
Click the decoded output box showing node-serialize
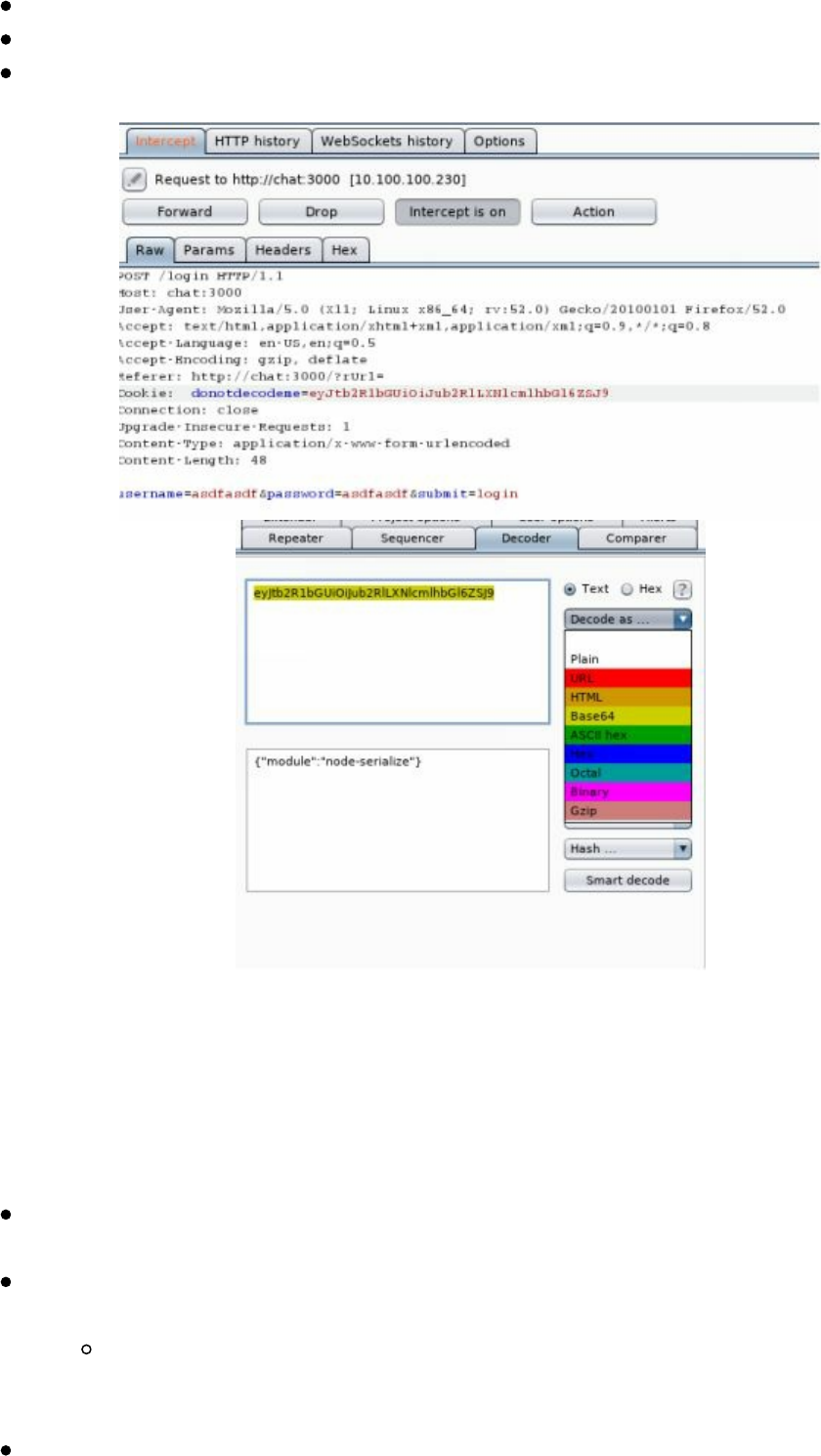(398, 821)
